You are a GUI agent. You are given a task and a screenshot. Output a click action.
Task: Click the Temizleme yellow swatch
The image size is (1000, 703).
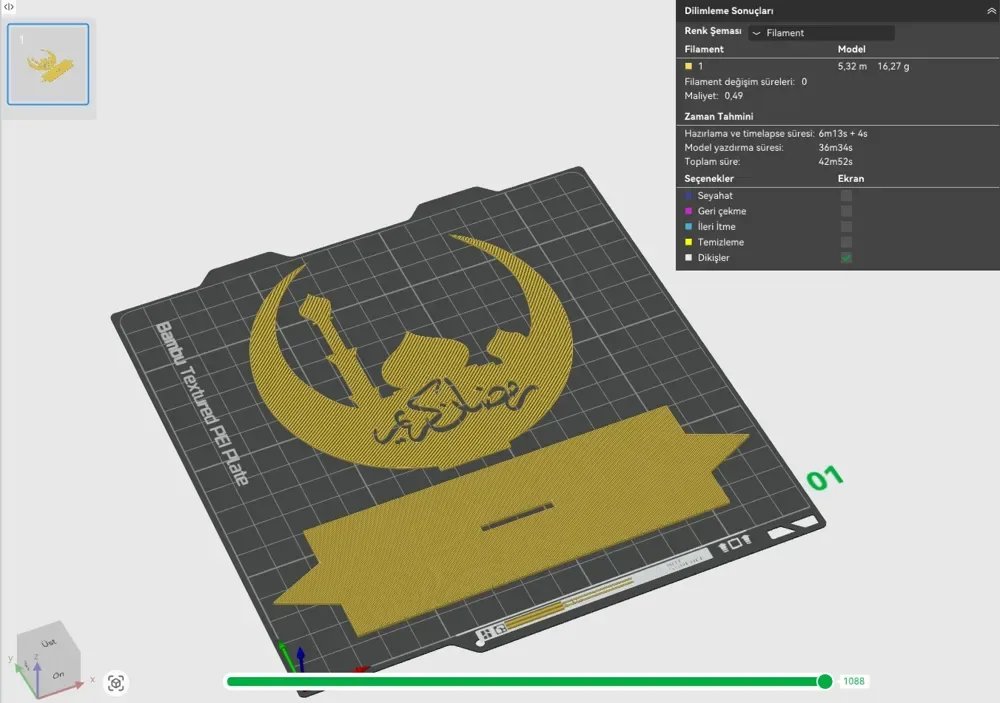(x=688, y=242)
